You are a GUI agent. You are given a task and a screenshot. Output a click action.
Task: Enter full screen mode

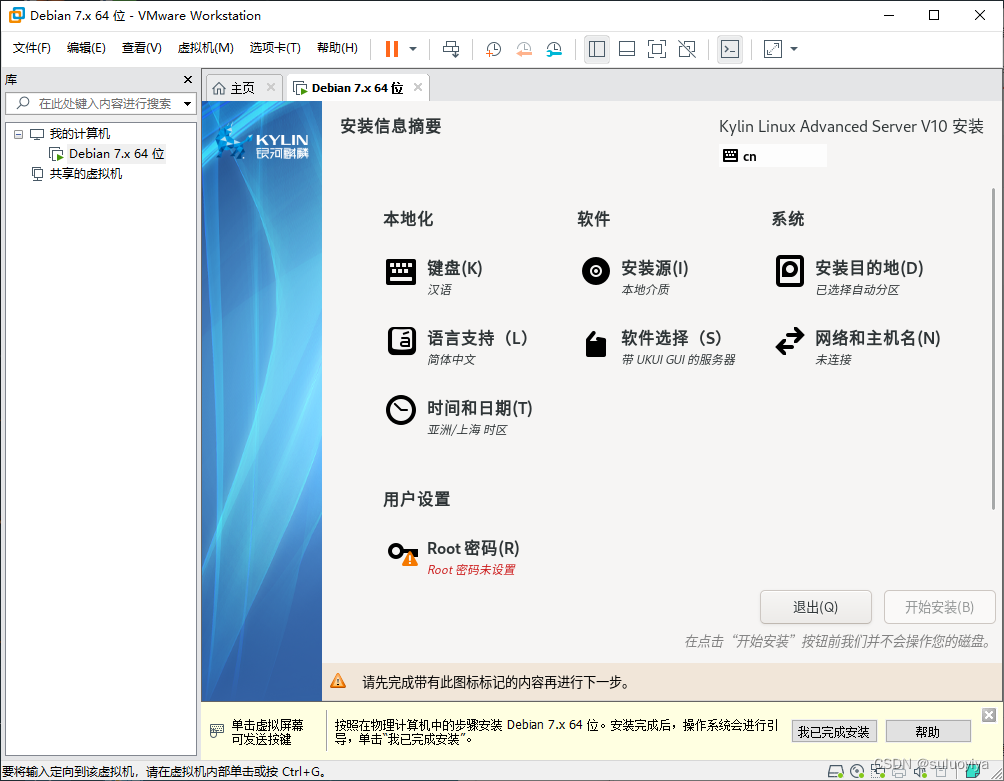pos(657,48)
